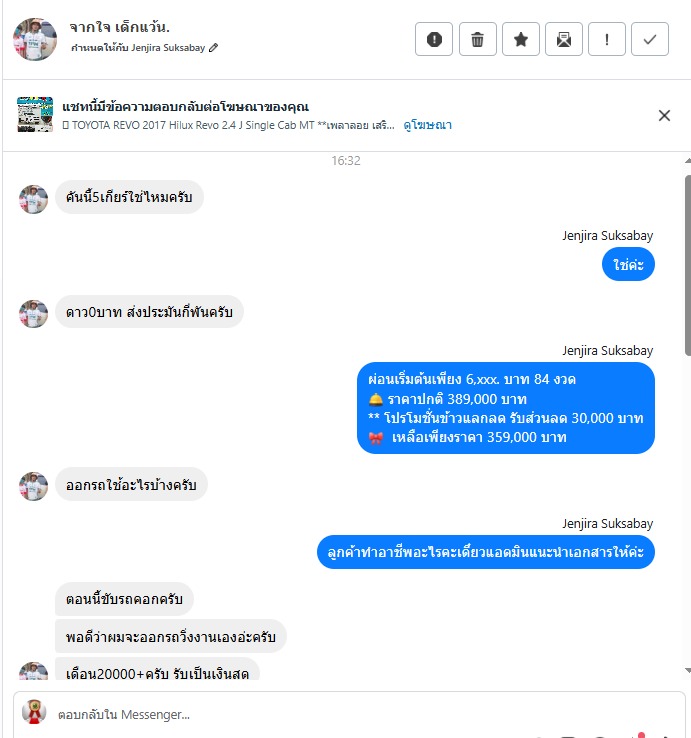This screenshot has height=738, width=691.
Task: Focus the ตอบกลับใน Messenger reply field
Action: point(348,714)
